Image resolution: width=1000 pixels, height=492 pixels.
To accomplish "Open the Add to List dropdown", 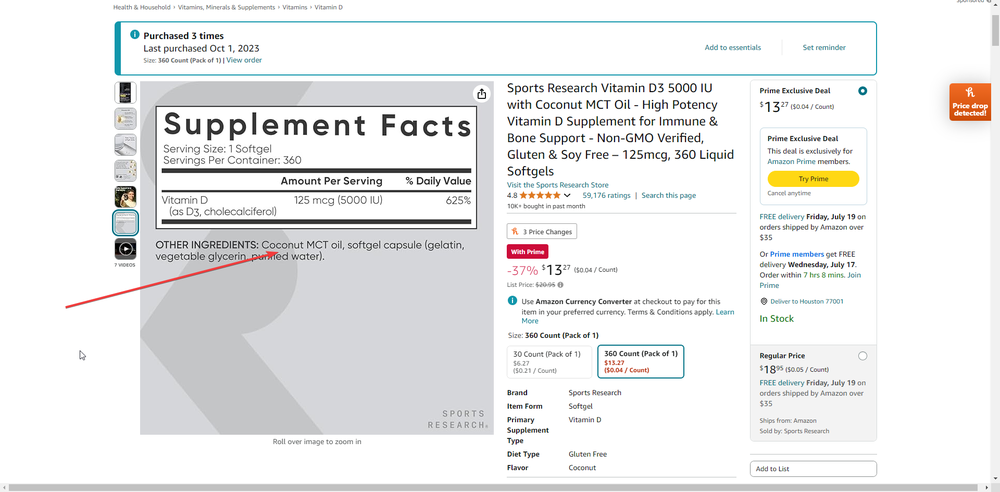I will (x=813, y=469).
